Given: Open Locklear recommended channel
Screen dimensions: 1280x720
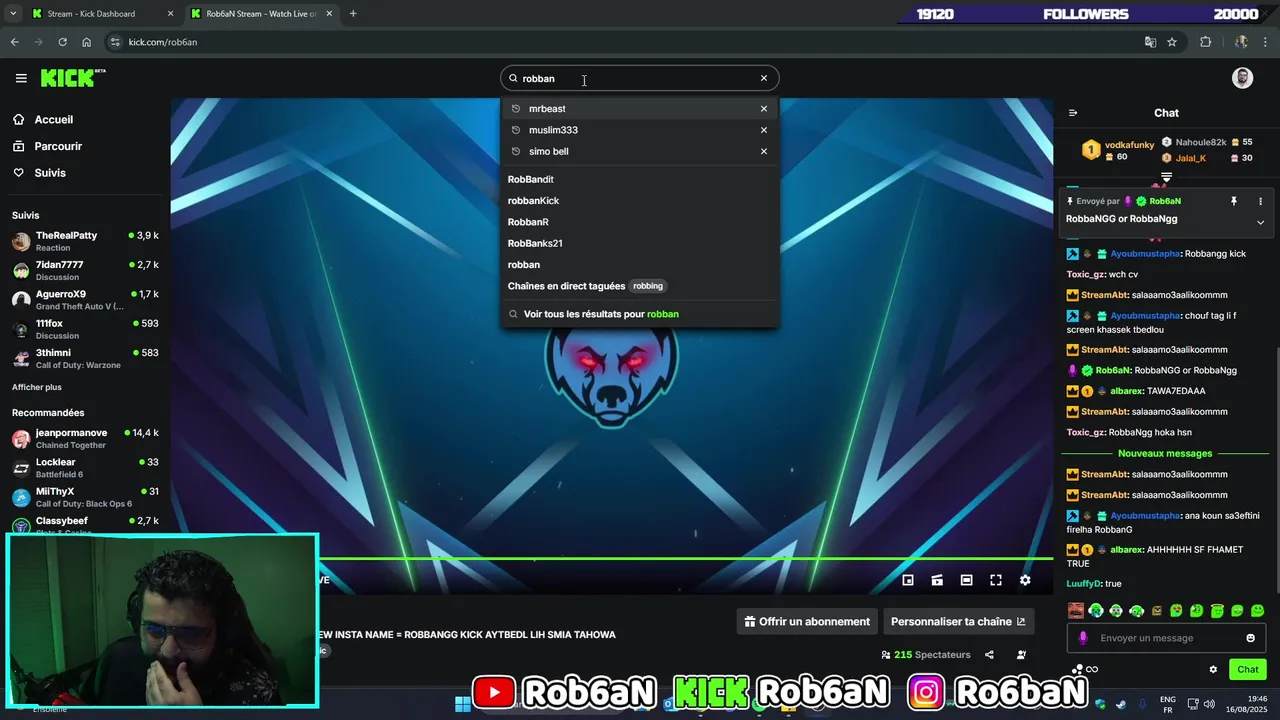Looking at the screenshot, I should (85, 468).
